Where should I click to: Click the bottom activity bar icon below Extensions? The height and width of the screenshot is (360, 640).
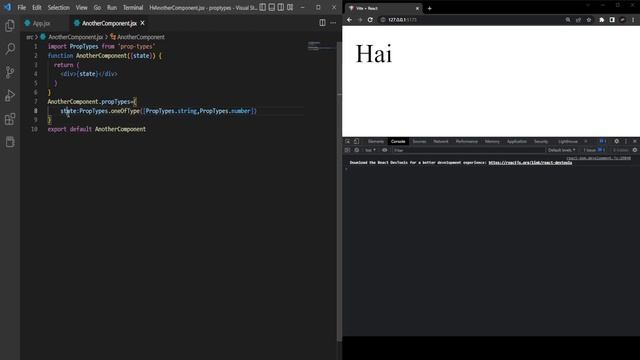coord(10,142)
